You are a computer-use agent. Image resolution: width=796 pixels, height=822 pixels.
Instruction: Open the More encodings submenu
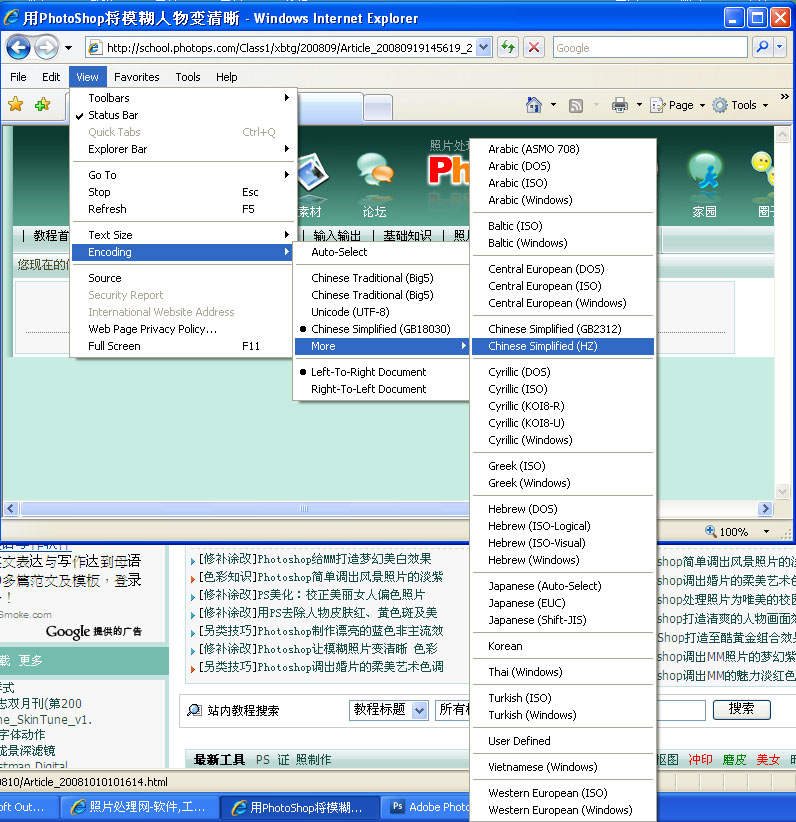tap(381, 346)
